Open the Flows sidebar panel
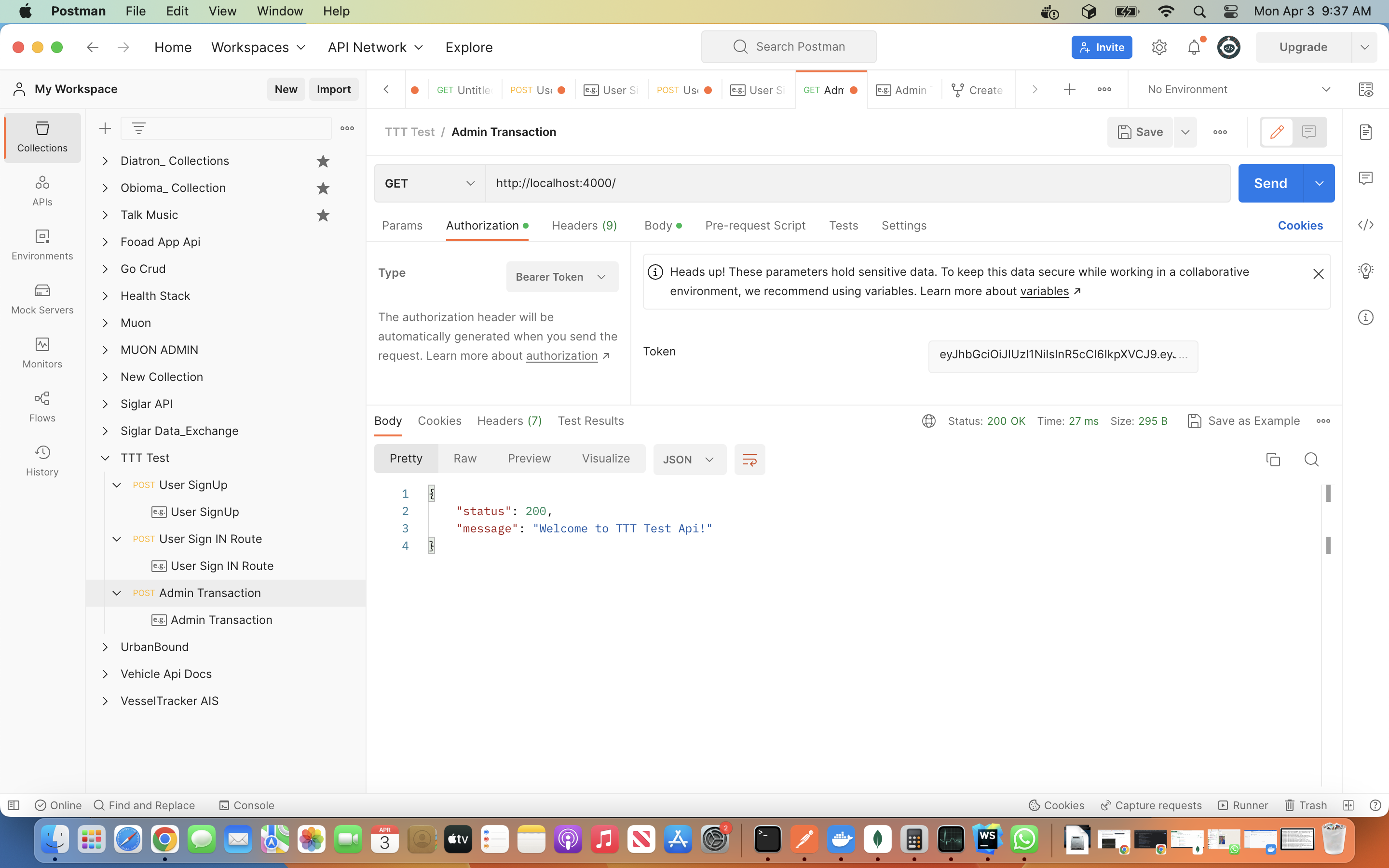The image size is (1389, 868). (x=42, y=407)
